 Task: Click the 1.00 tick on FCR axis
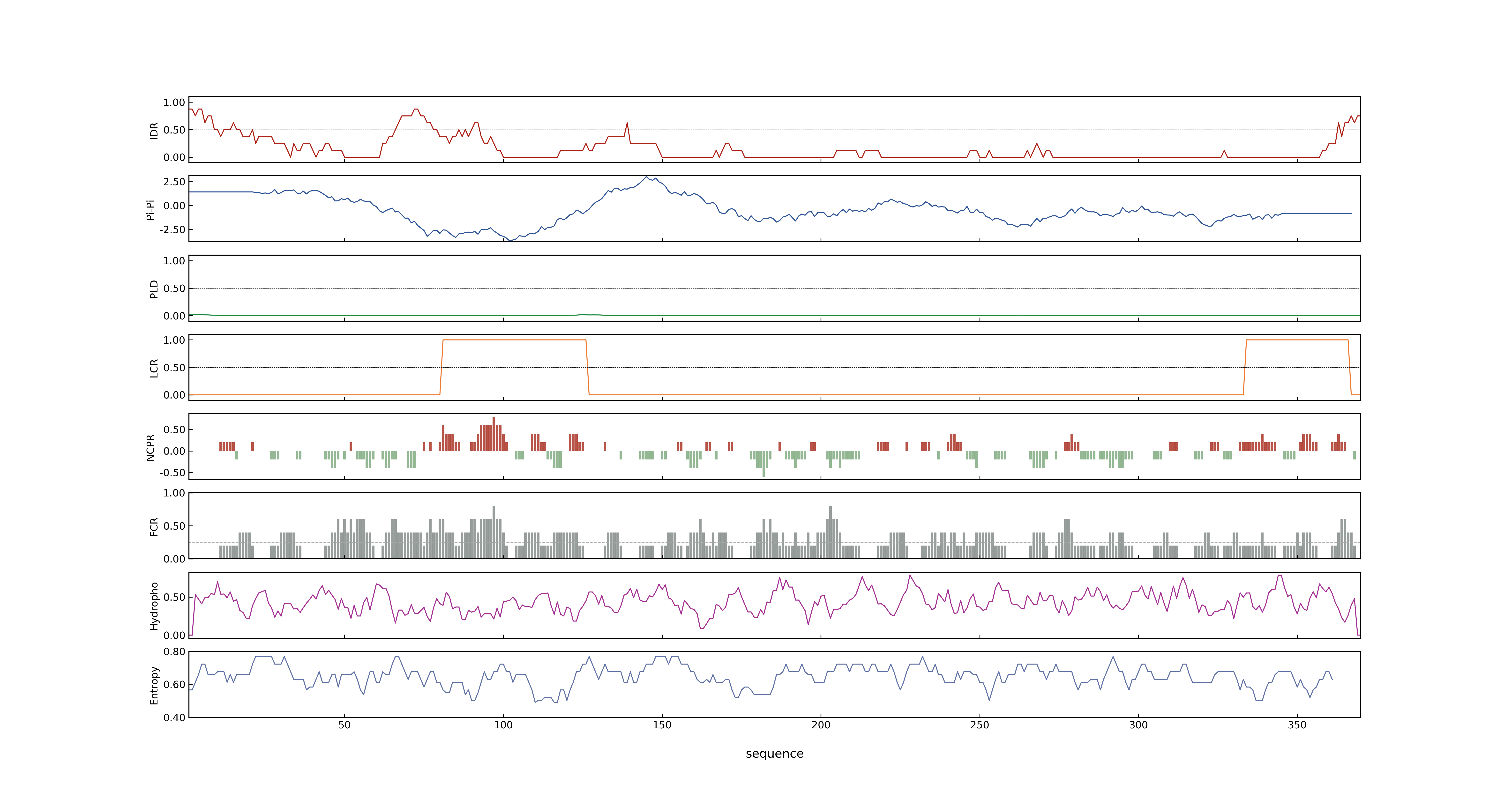(x=174, y=493)
